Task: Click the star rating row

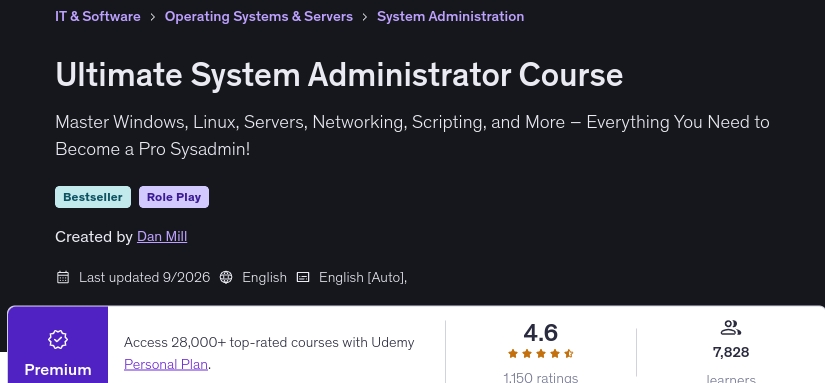Action: point(540,354)
